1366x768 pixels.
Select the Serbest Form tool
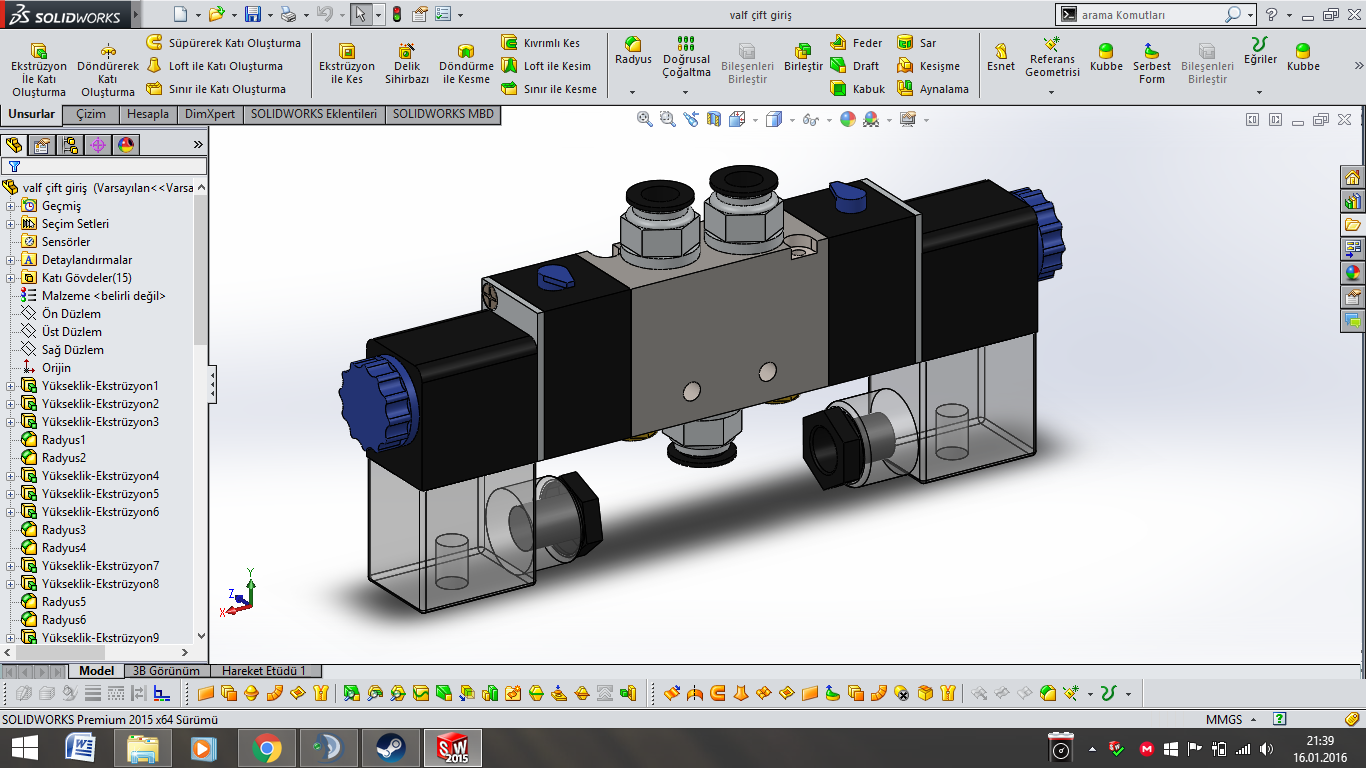[x=1152, y=63]
